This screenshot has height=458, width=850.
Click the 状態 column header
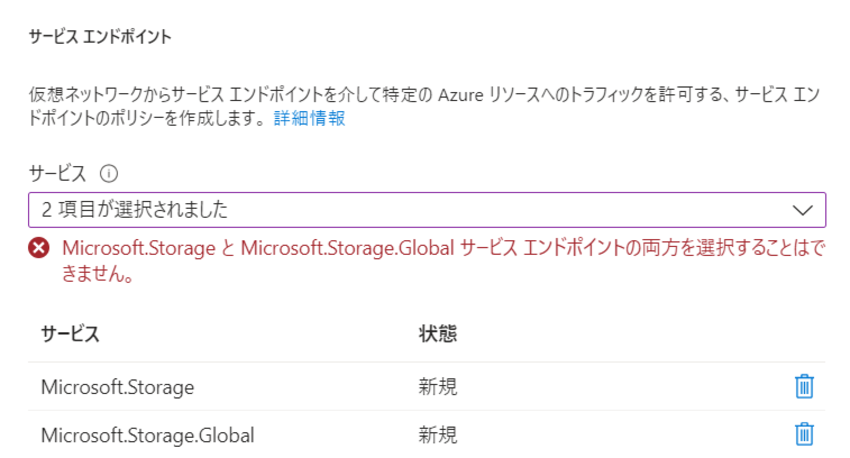pos(437,333)
